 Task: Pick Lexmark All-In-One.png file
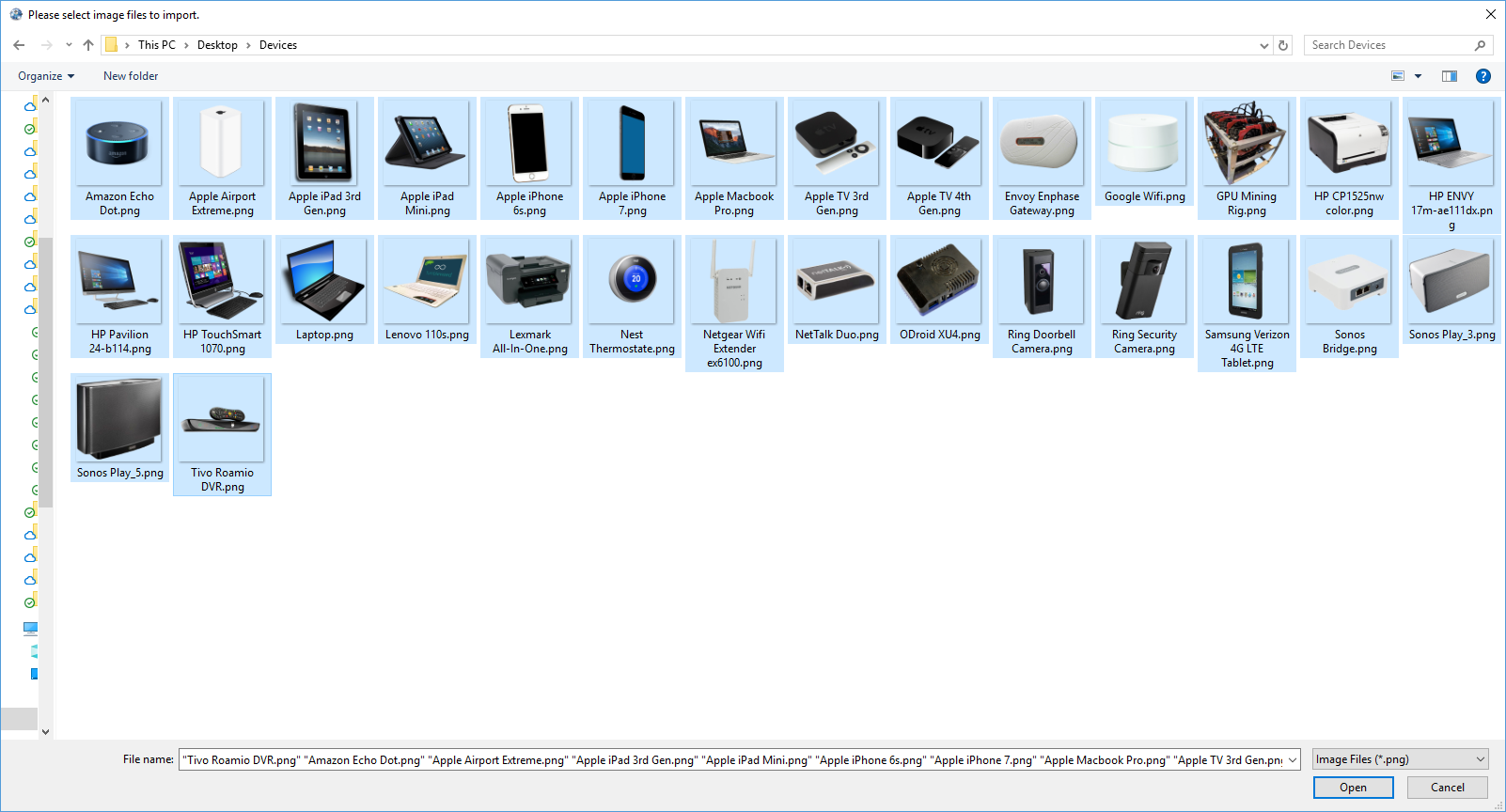(x=529, y=296)
